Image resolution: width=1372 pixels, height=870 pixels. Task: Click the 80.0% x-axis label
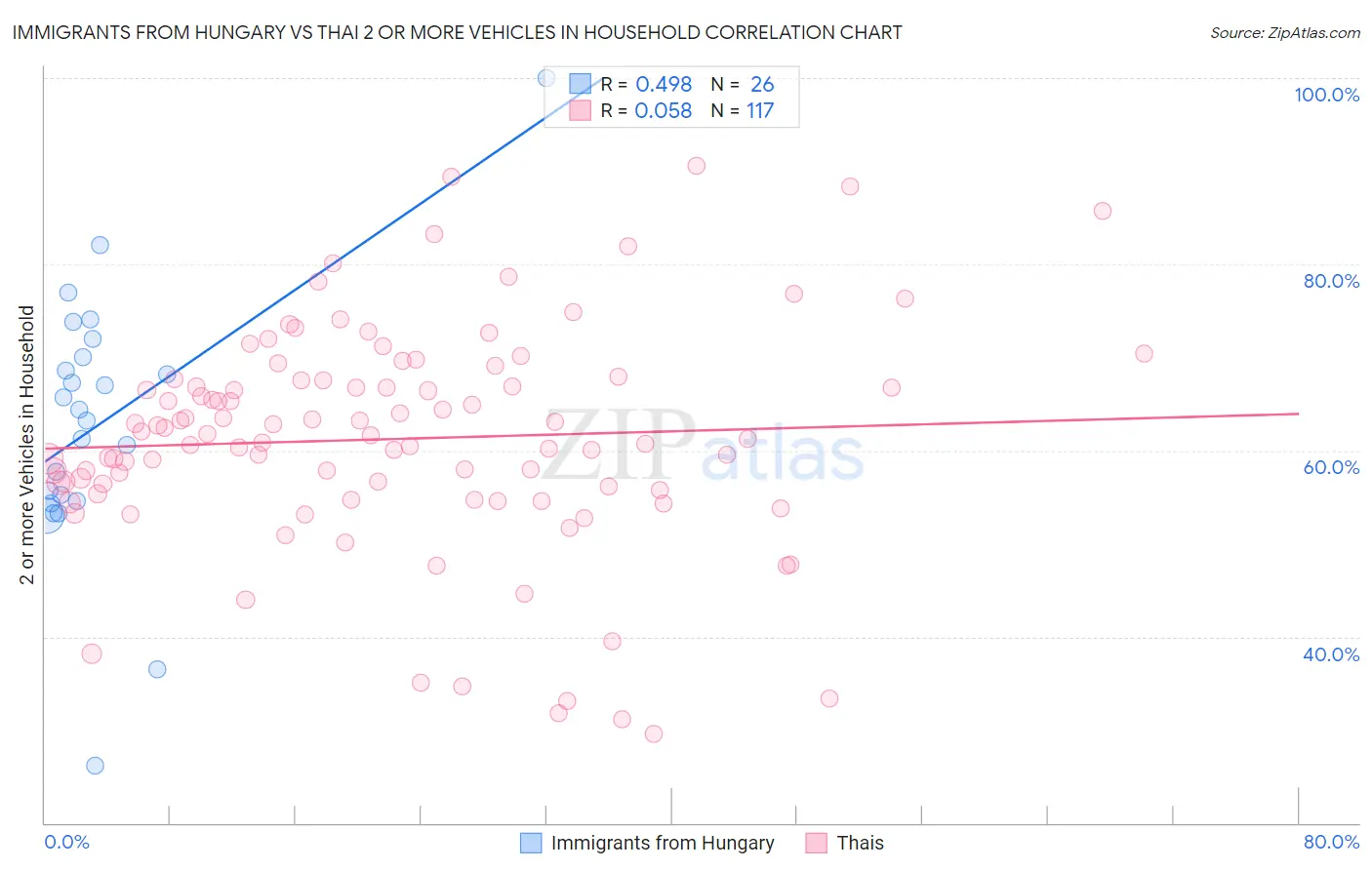click(x=1331, y=842)
